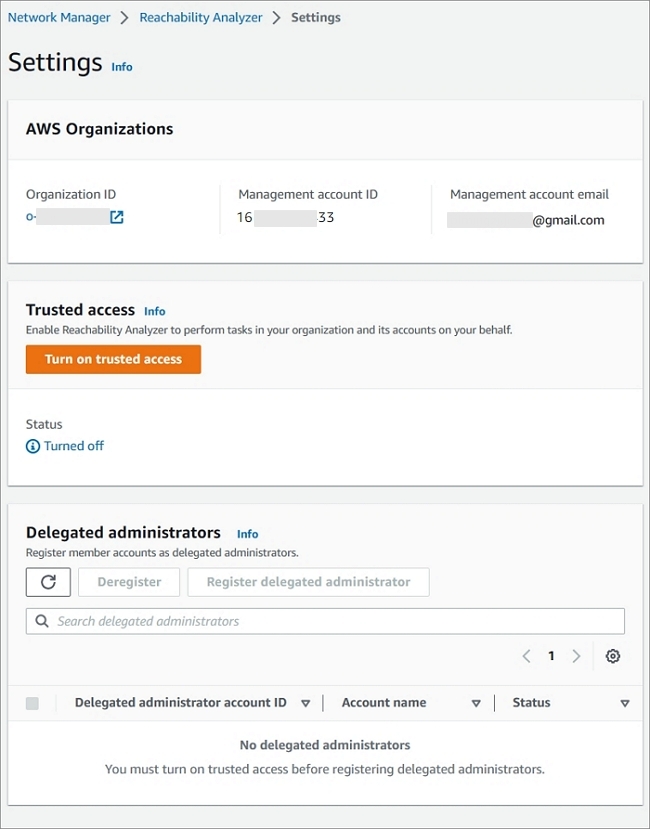Click the Organization ID link value
The image size is (650, 829).
coord(68,217)
